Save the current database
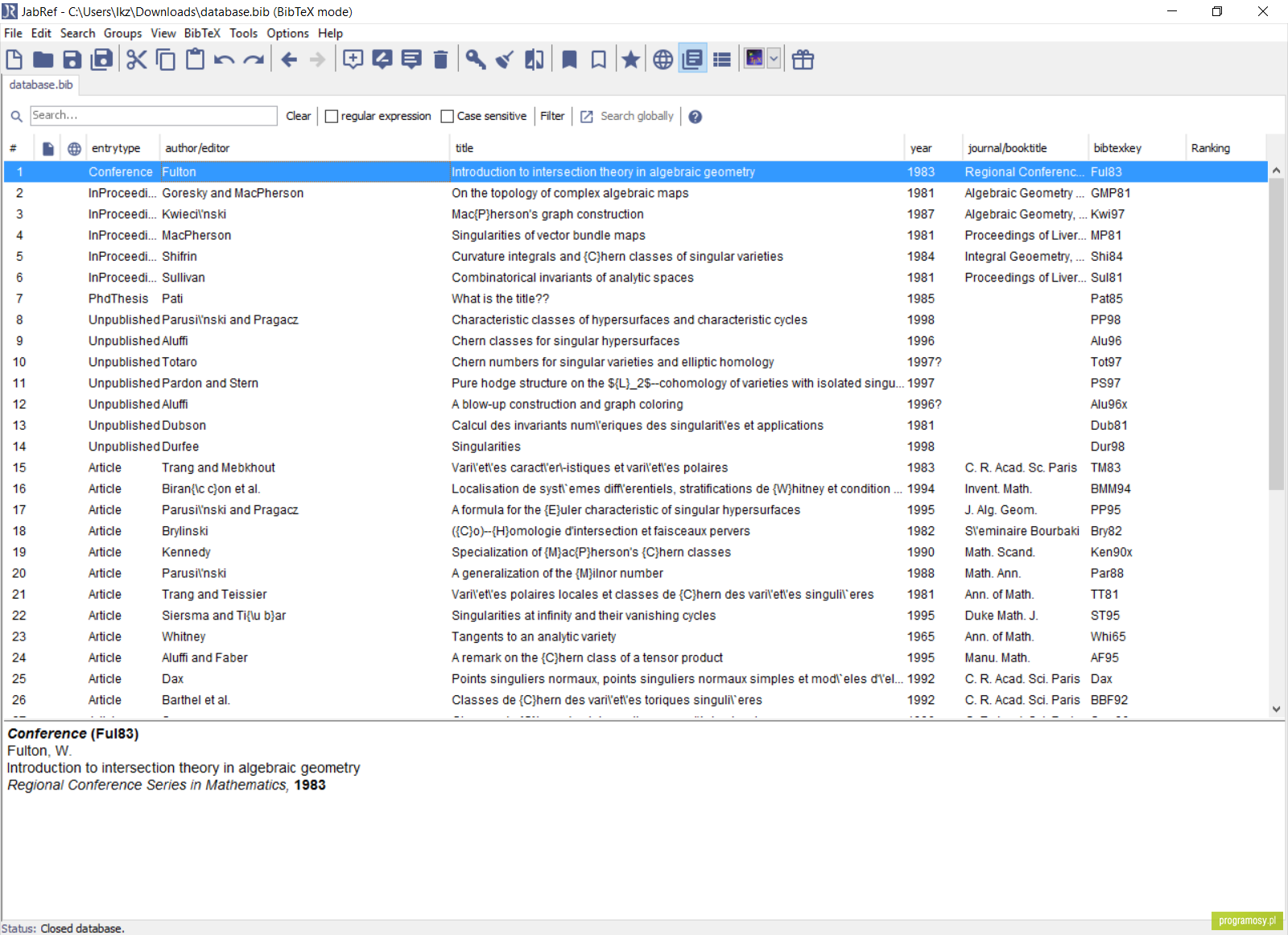Image resolution: width=1288 pixels, height=935 pixels. [x=72, y=60]
